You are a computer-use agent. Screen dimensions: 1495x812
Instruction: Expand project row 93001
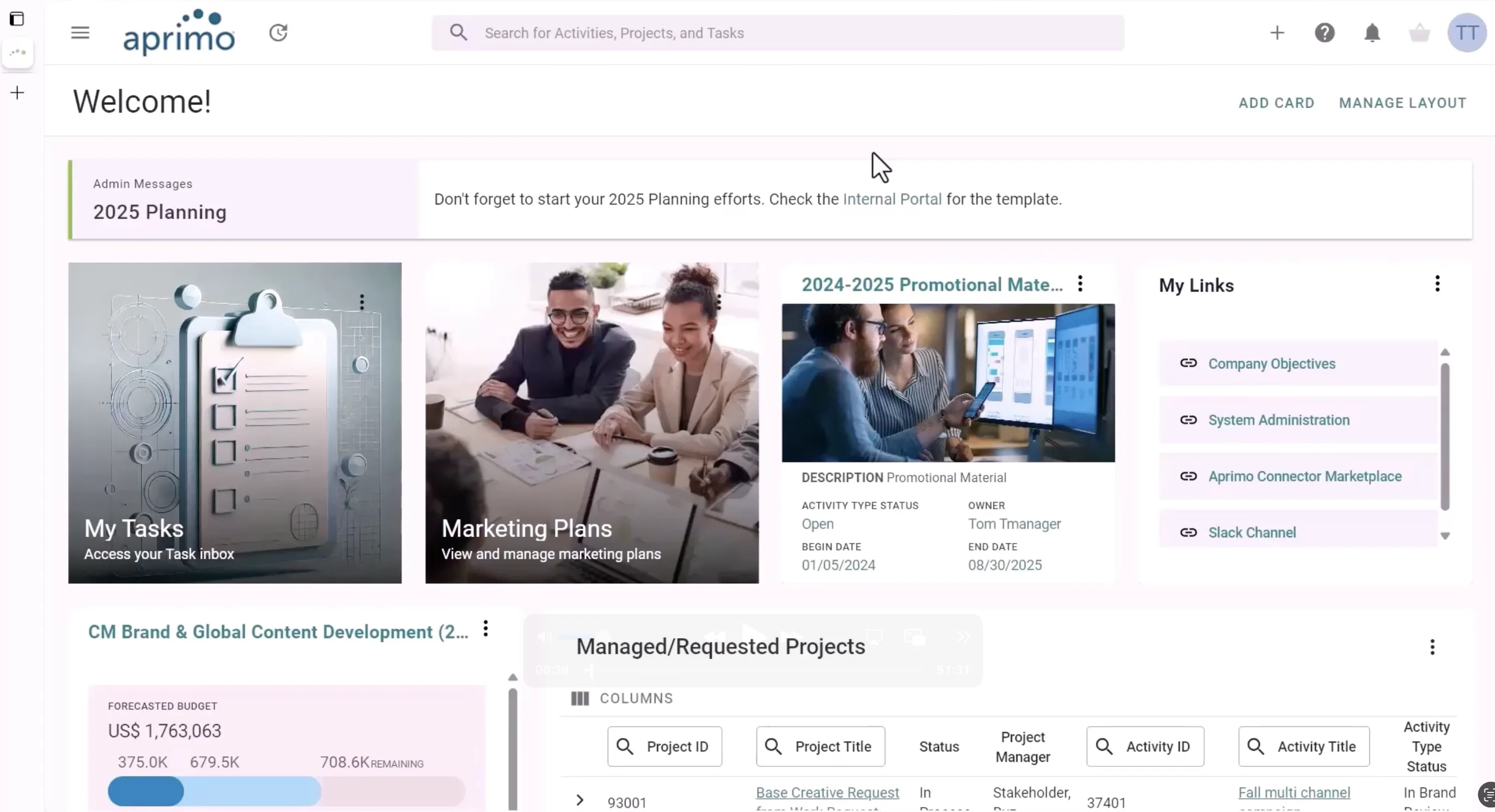coord(579,801)
